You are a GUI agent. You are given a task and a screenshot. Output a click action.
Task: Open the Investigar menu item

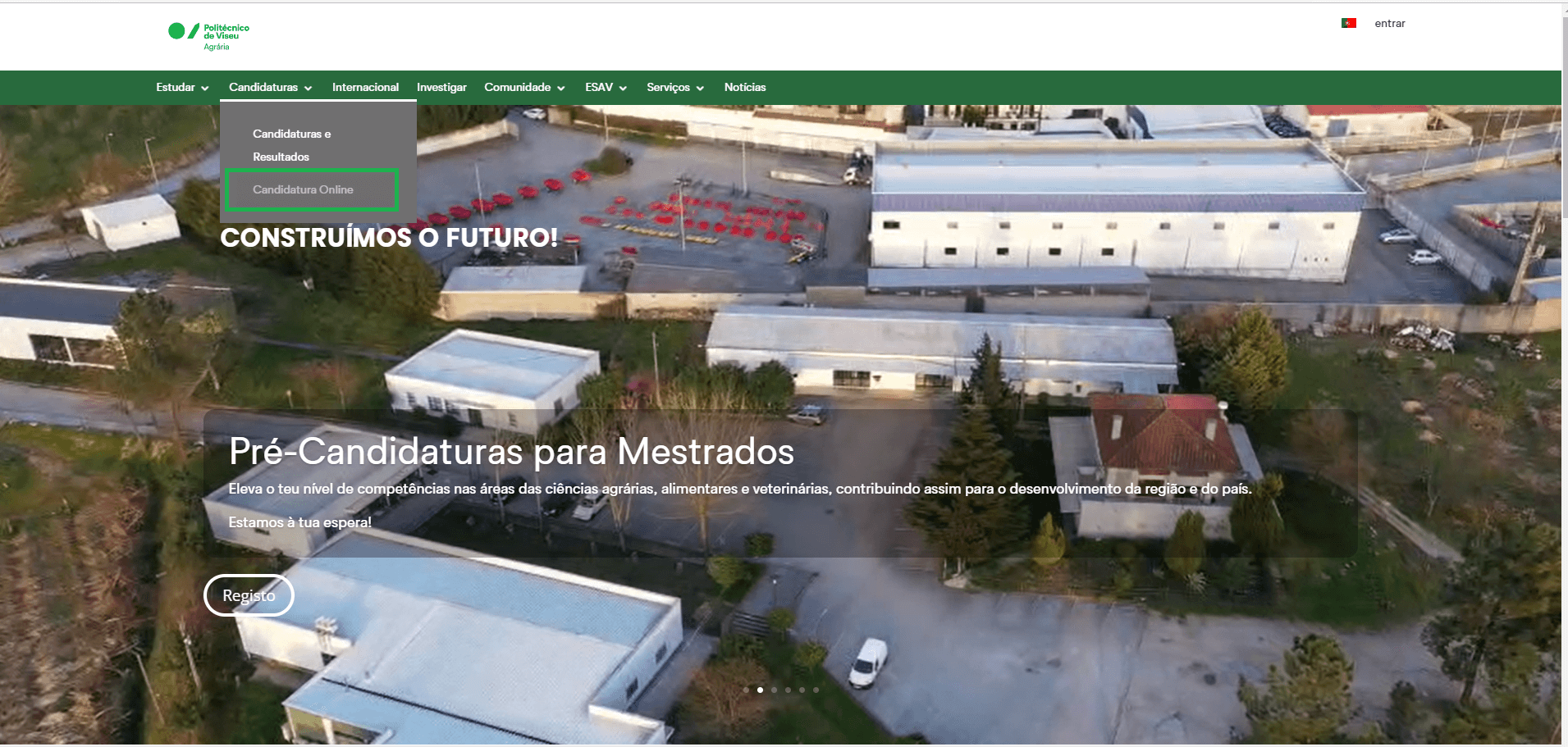[441, 87]
